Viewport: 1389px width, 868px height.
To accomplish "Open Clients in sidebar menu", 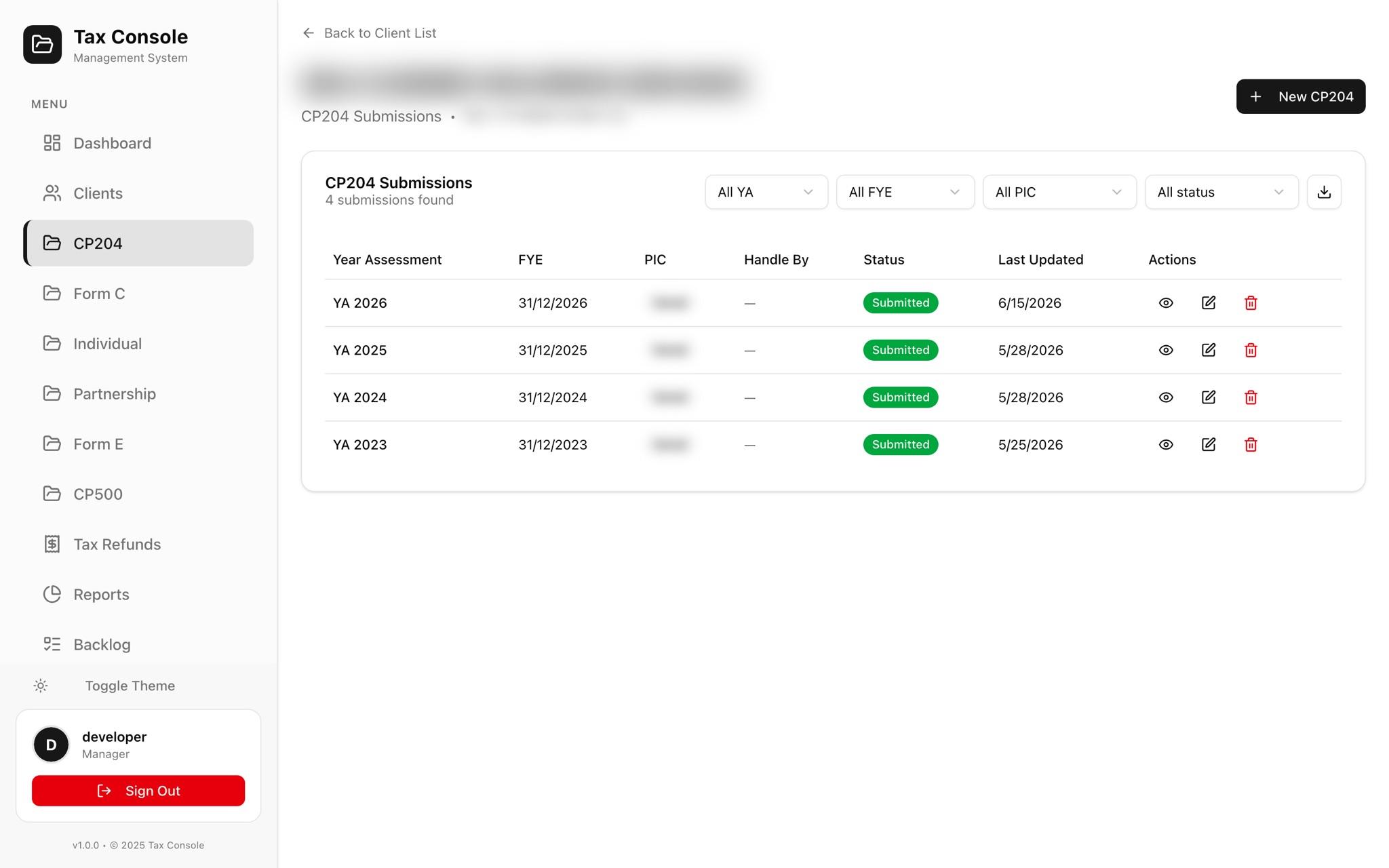I will tap(138, 193).
